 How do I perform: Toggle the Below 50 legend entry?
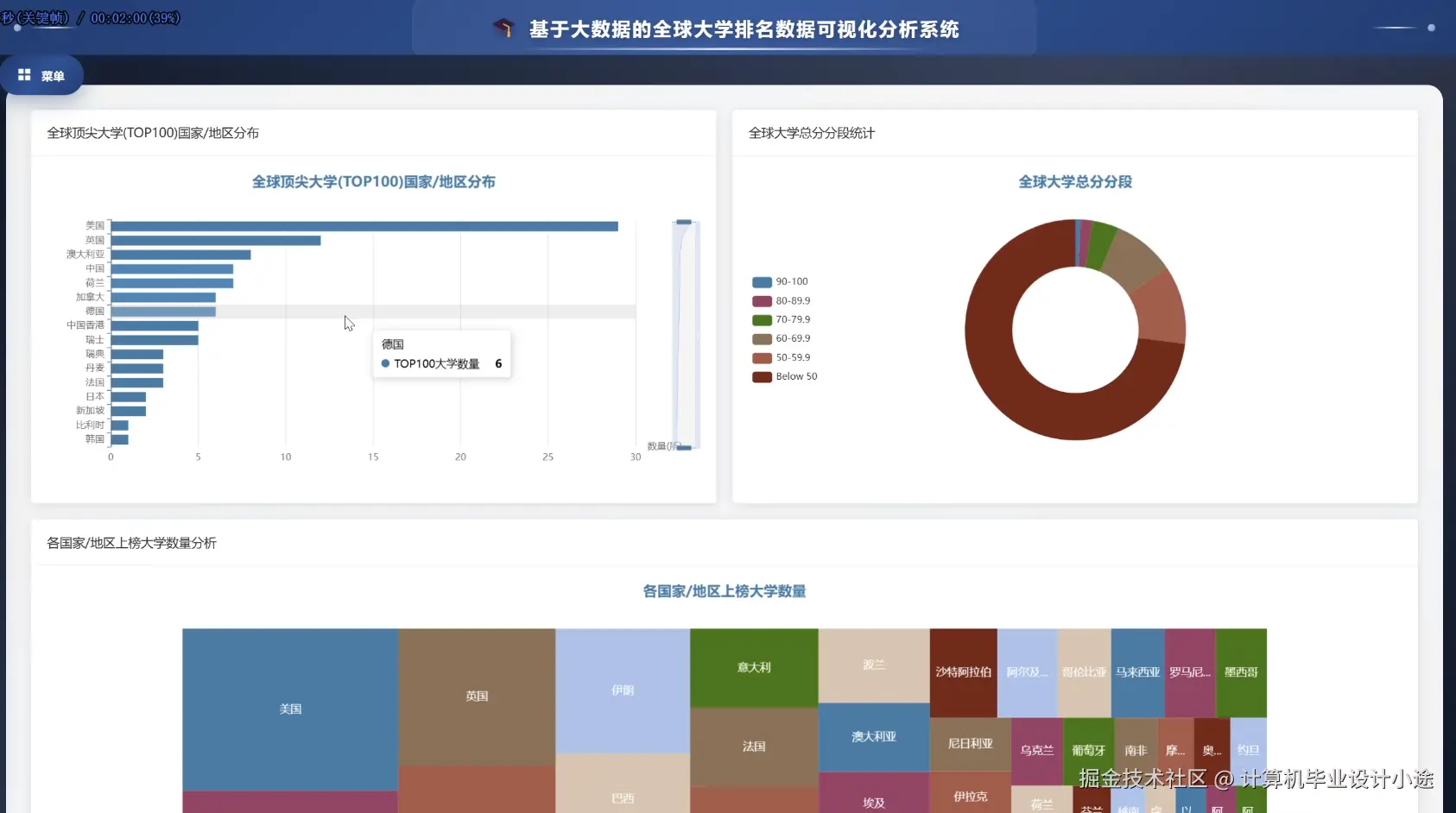pyautogui.click(x=785, y=376)
